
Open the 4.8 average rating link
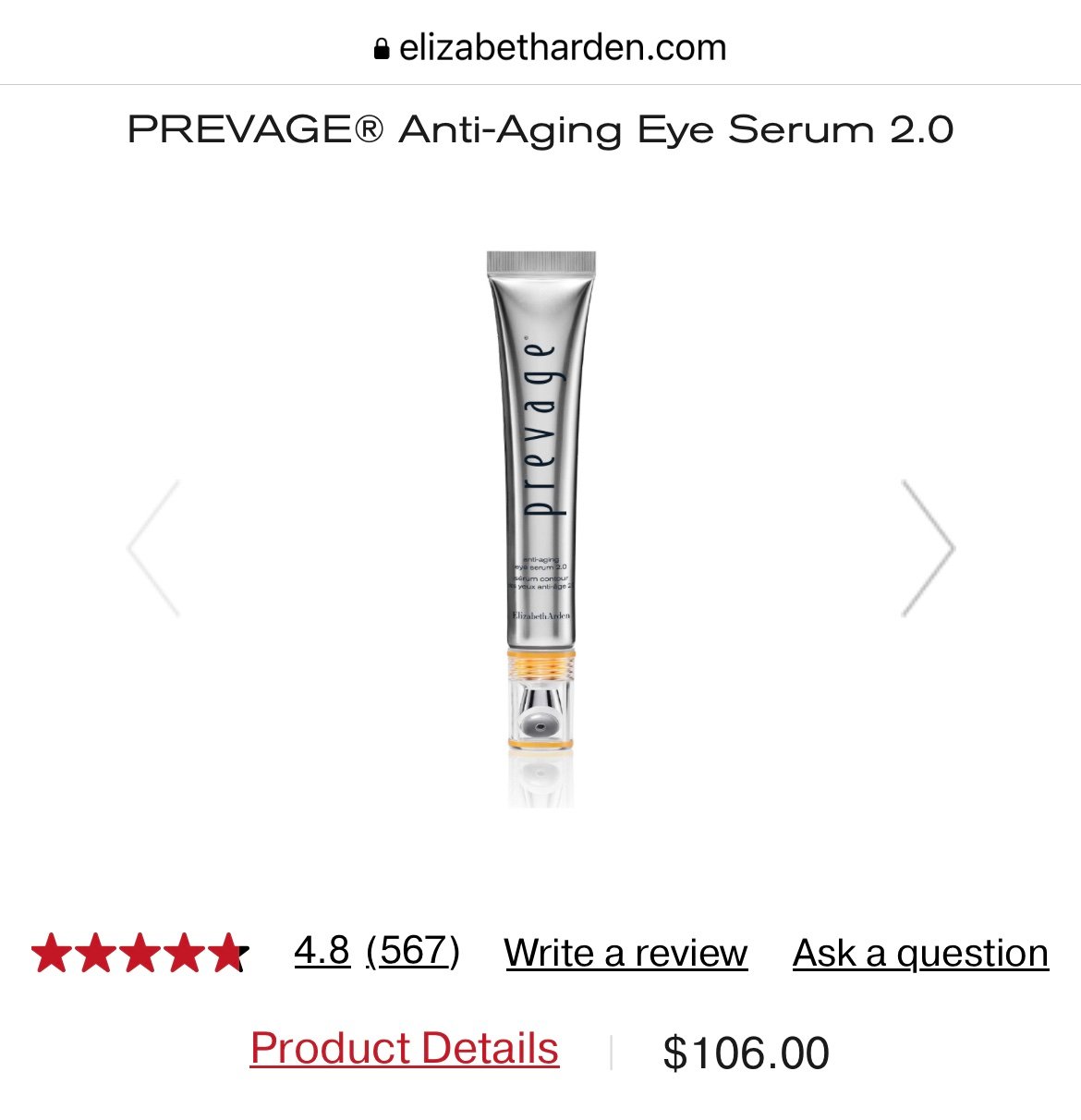[x=322, y=951]
